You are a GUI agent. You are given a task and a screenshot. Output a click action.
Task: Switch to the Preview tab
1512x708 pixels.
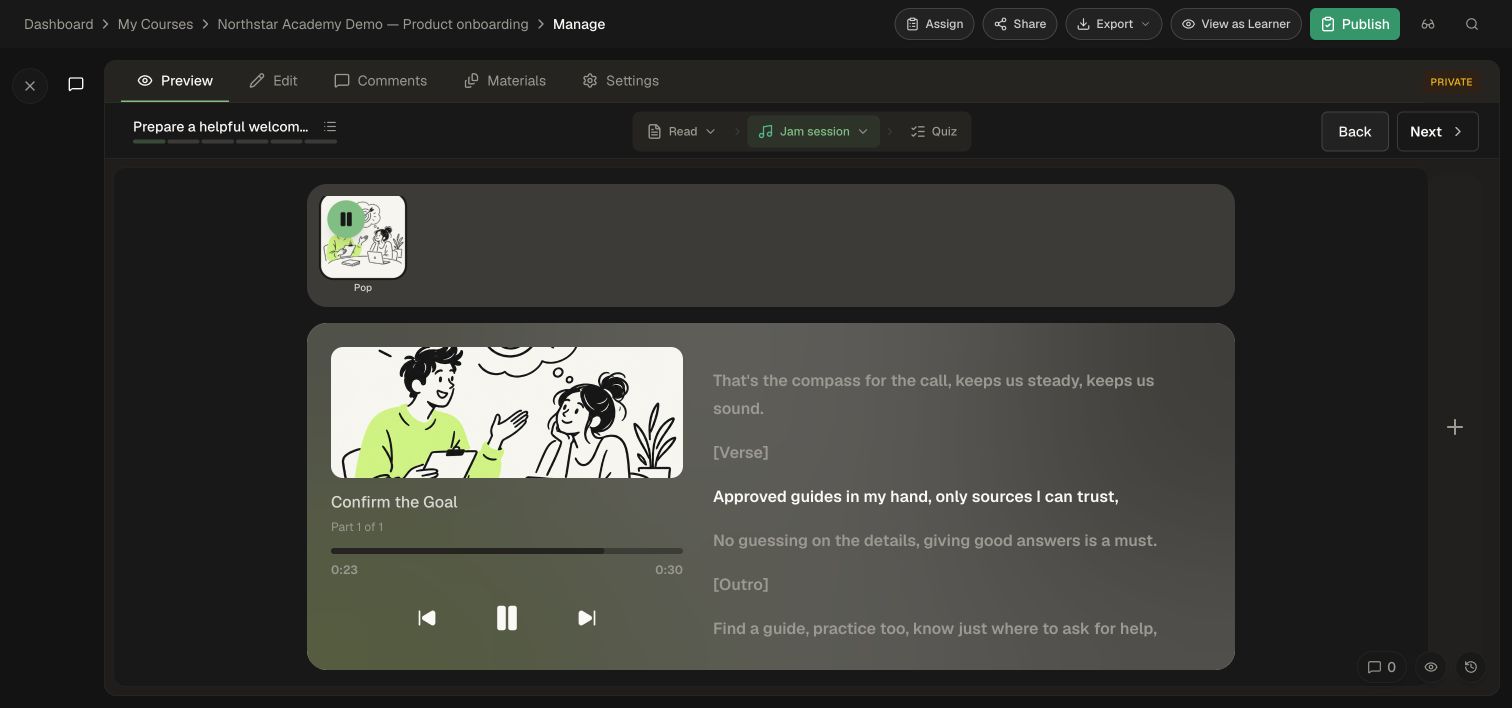coord(175,81)
